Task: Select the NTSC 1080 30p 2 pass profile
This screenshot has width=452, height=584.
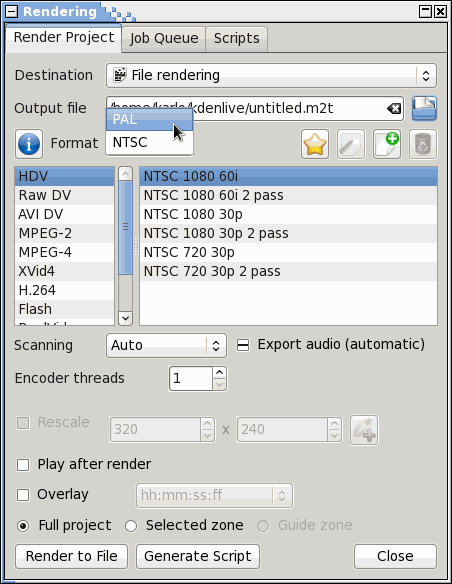Action: coord(289,234)
